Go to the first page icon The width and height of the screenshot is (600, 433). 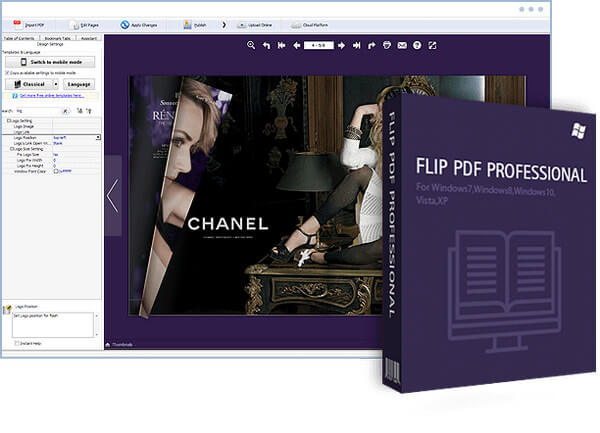[282, 46]
